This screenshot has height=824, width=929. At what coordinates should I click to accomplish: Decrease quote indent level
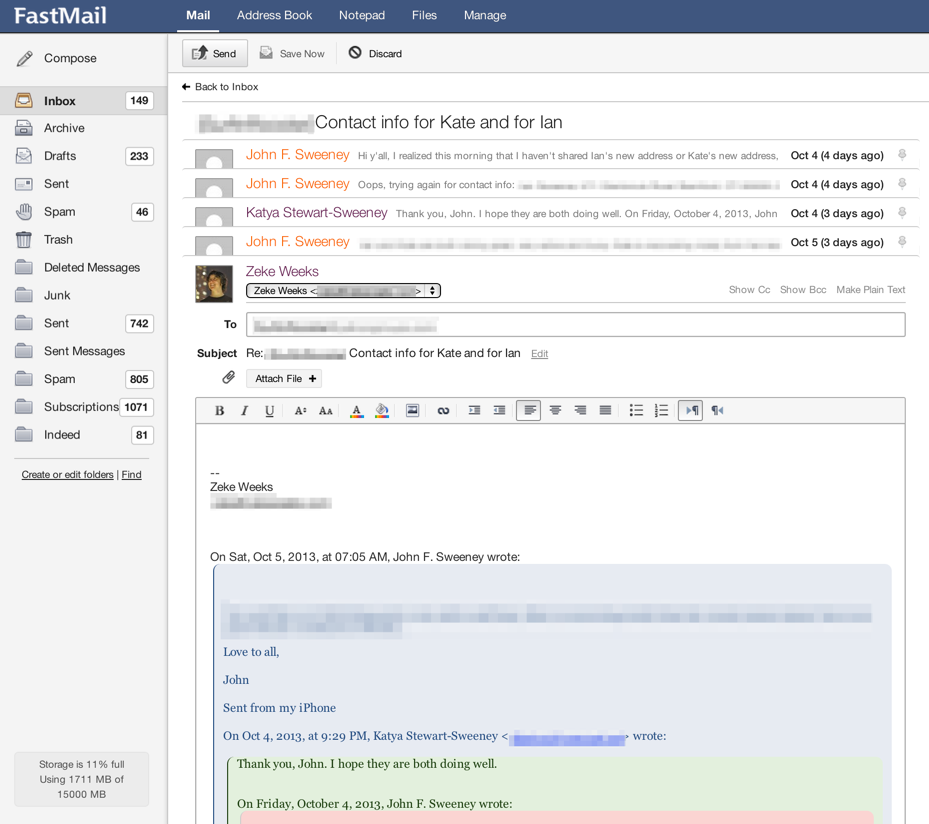(499, 410)
